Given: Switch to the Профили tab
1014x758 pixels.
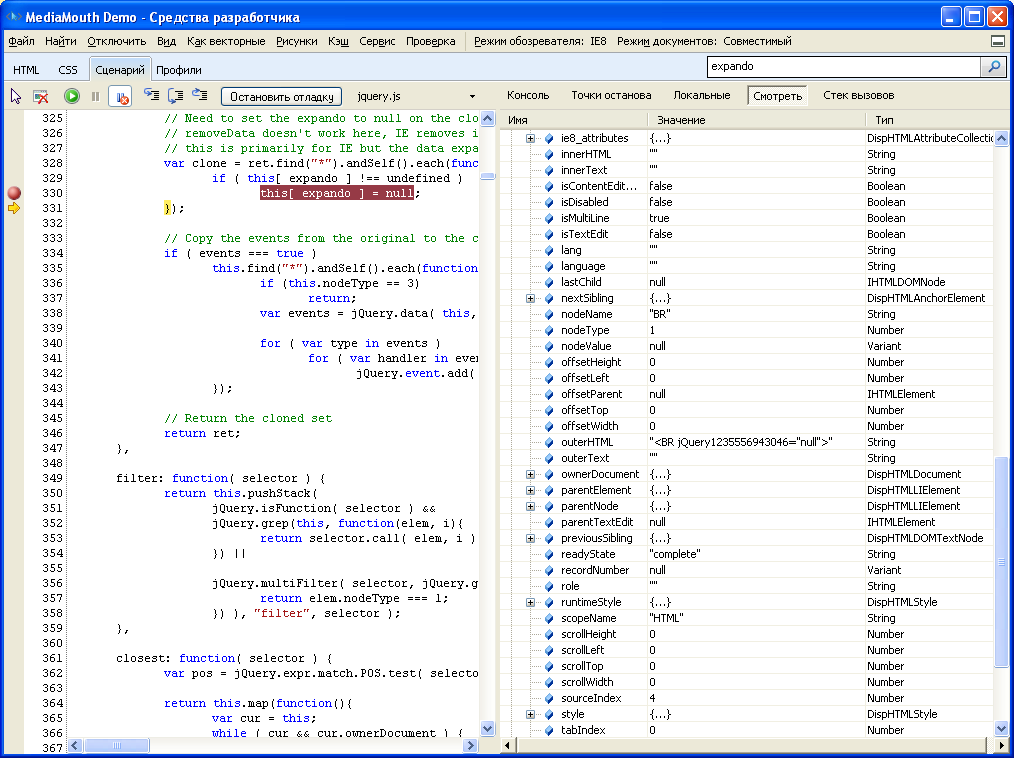Looking at the screenshot, I should tap(179, 70).
